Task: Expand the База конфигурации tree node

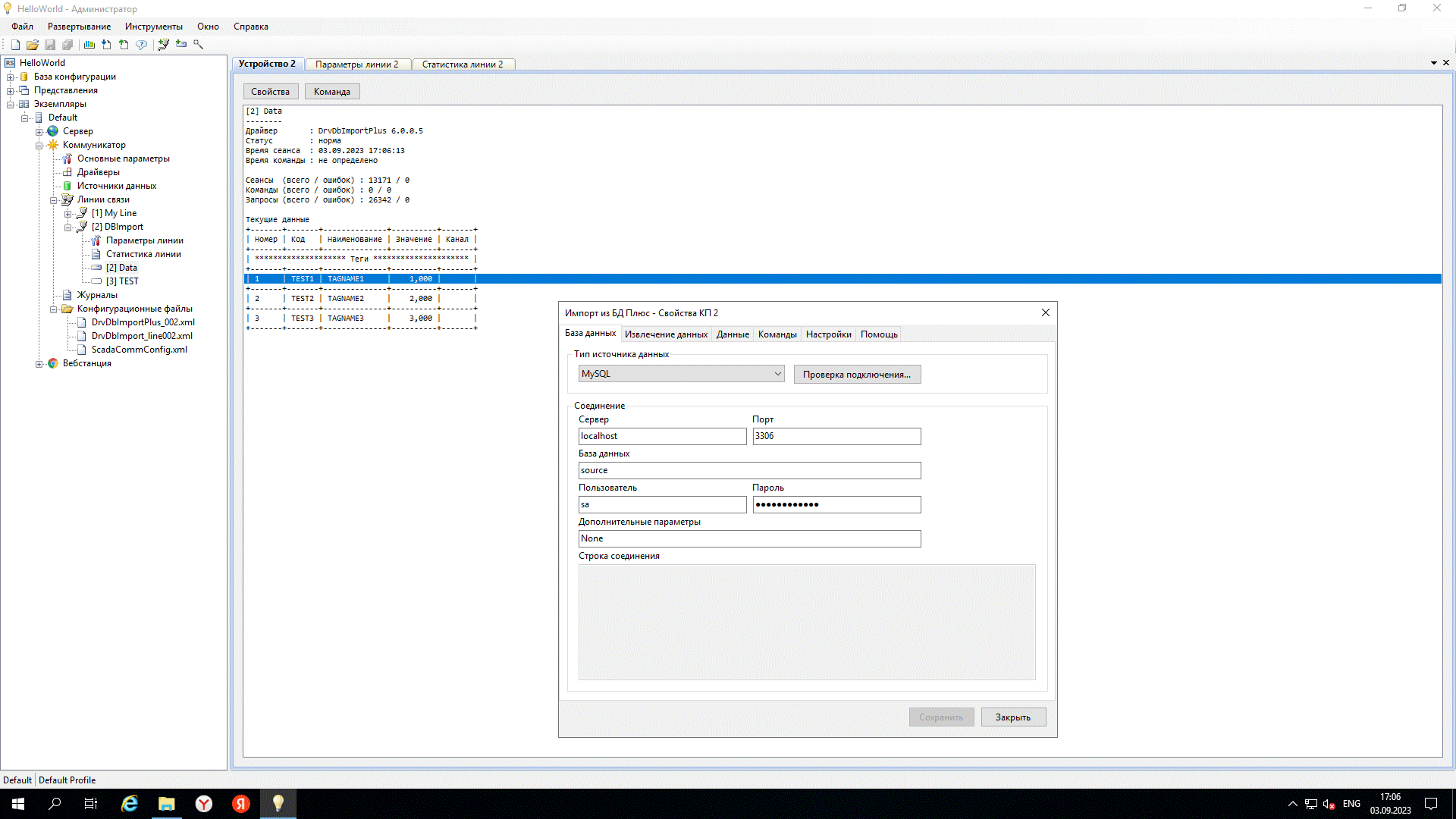Action: [x=11, y=77]
